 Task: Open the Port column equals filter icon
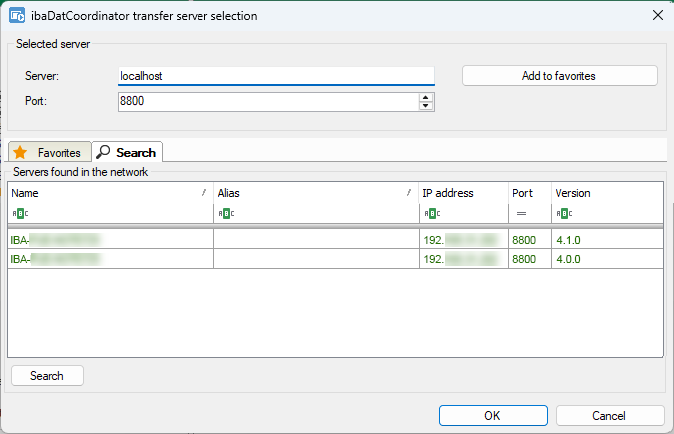click(521, 213)
